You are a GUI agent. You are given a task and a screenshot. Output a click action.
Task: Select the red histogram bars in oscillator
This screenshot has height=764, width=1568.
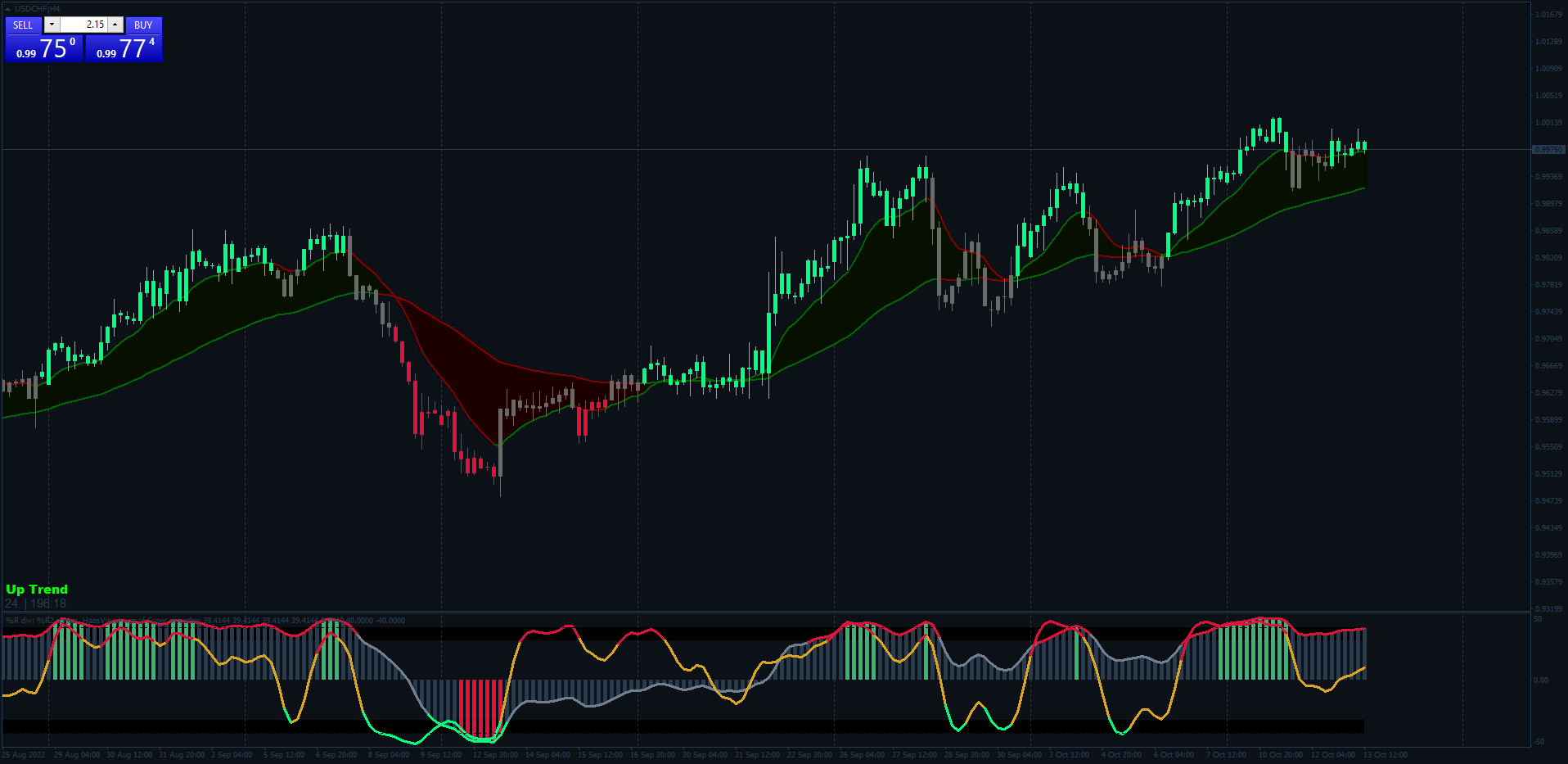480,708
